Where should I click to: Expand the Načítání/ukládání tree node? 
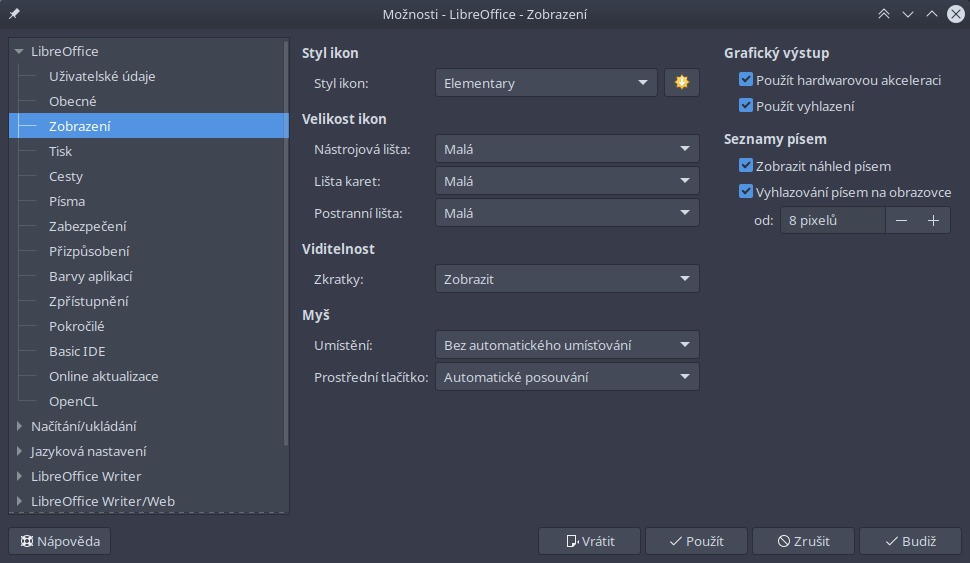(x=19, y=426)
